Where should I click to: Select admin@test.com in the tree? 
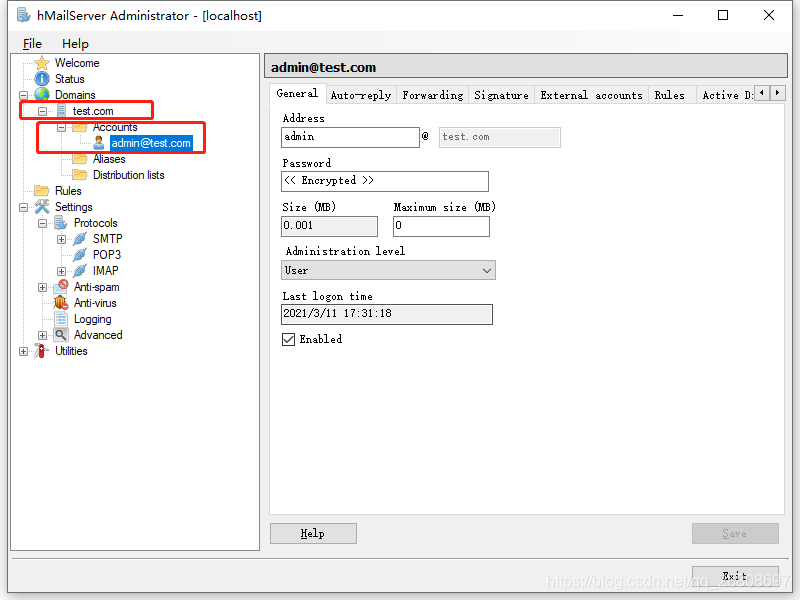(151, 143)
